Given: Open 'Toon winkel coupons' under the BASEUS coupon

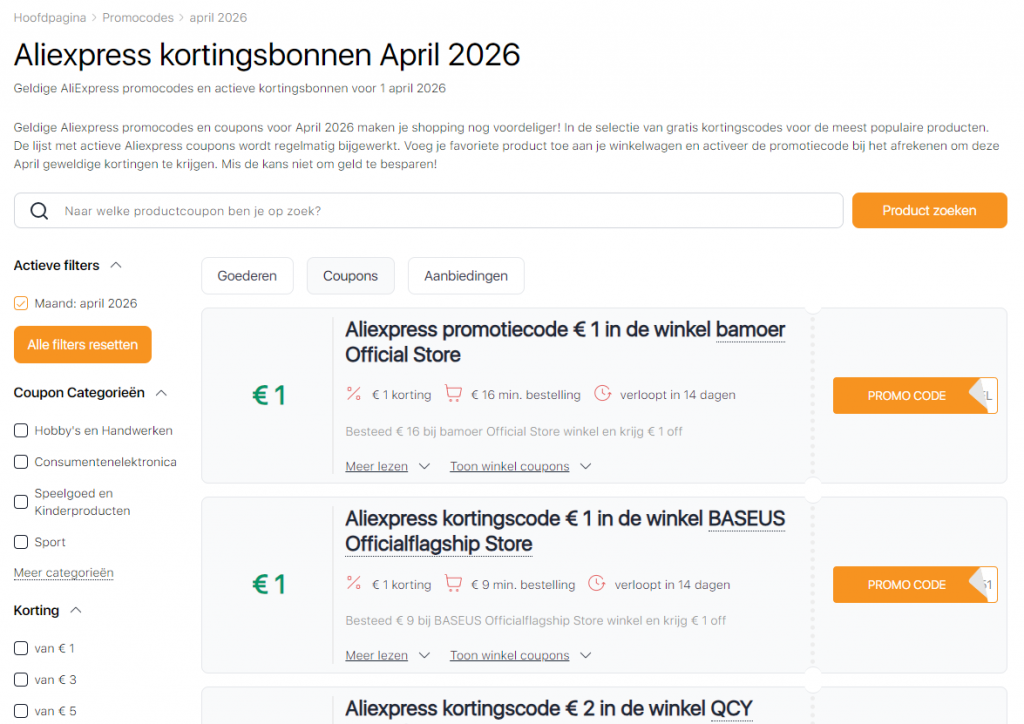Looking at the screenshot, I should tap(509, 655).
